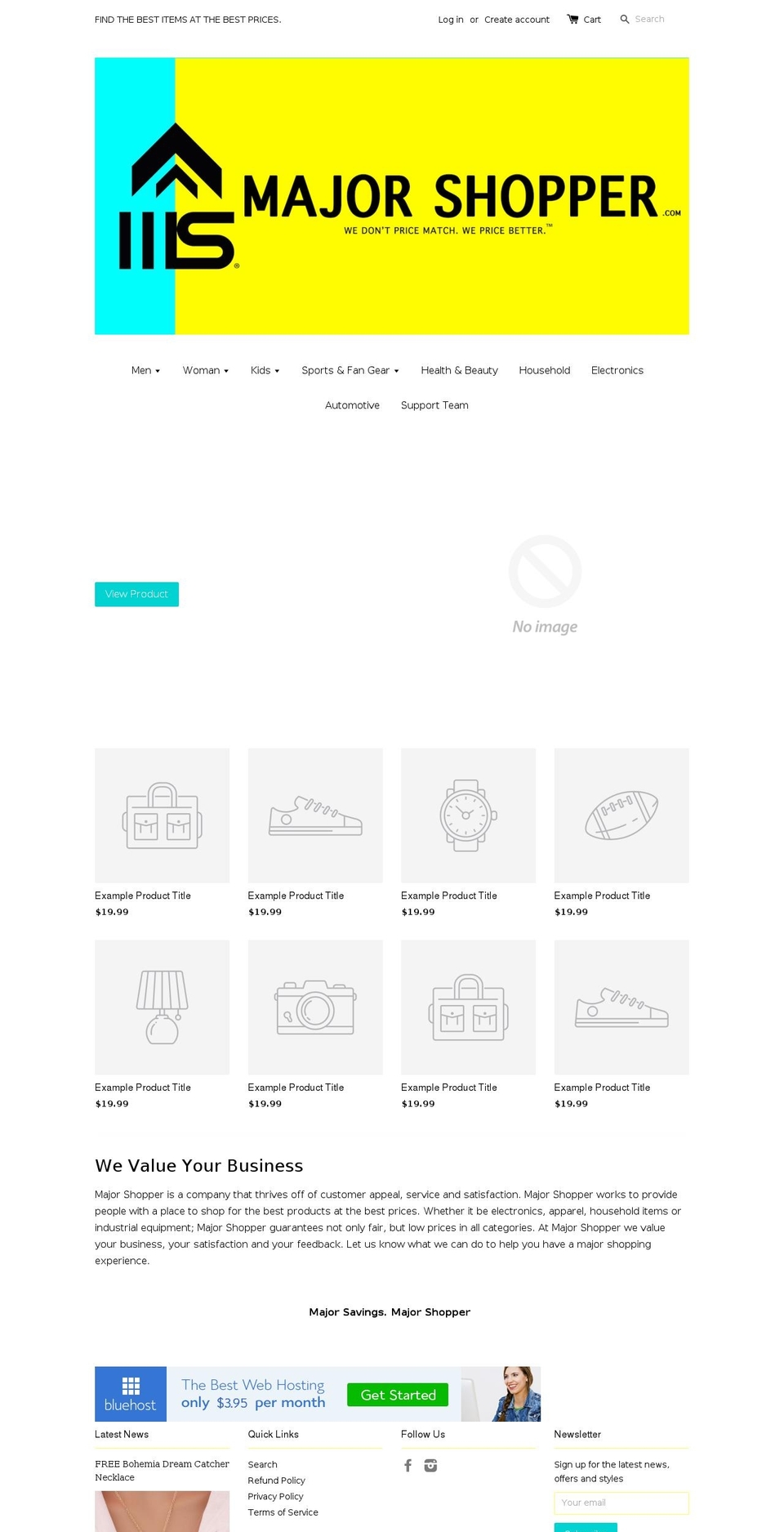Open the Privacy Policy link
Image resolution: width=784 pixels, height=1532 pixels.
point(275,1497)
